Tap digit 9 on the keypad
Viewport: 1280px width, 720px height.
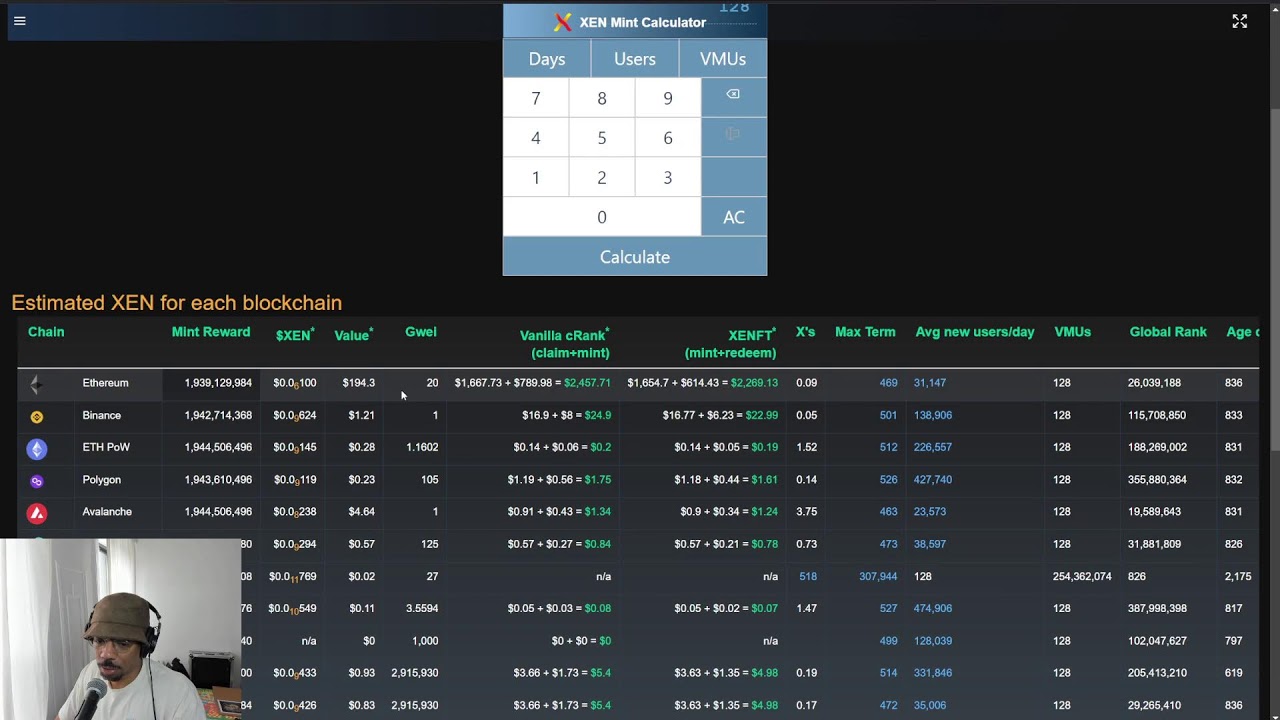click(668, 98)
